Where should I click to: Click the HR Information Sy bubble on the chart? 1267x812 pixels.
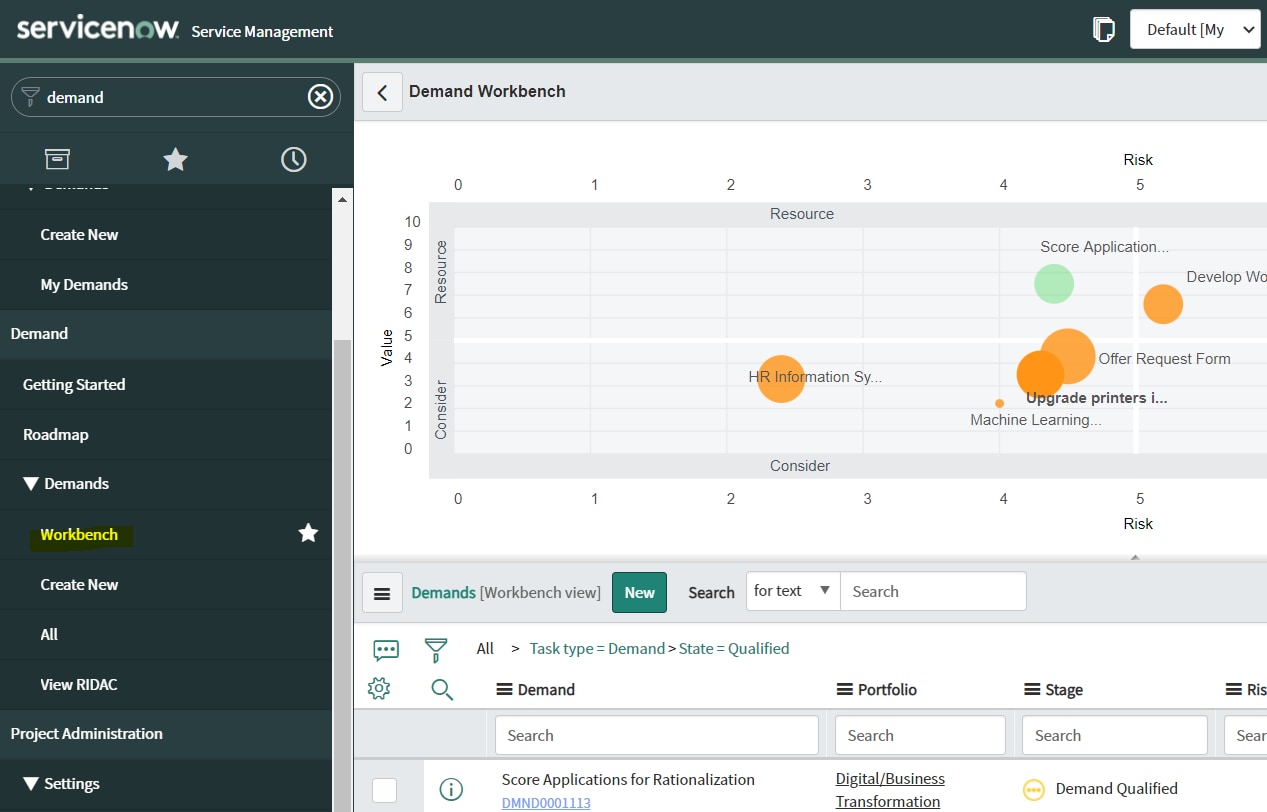pyautogui.click(x=781, y=378)
